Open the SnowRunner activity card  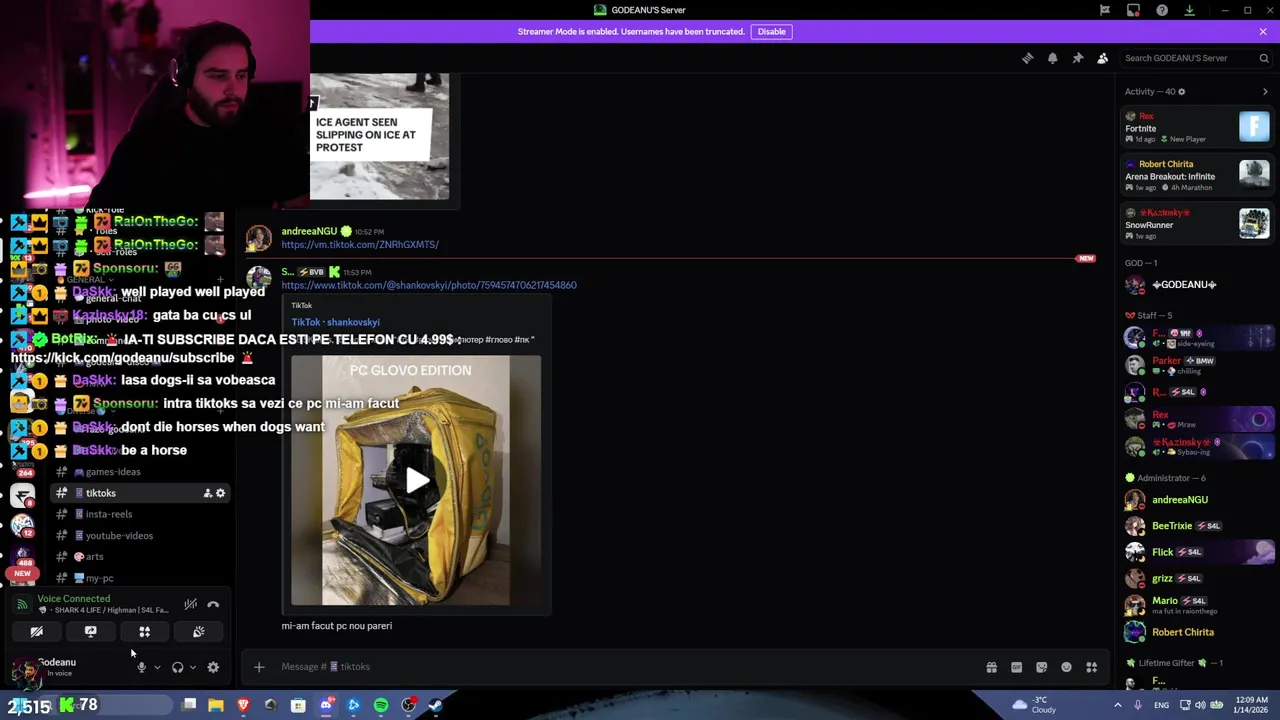coord(1197,224)
